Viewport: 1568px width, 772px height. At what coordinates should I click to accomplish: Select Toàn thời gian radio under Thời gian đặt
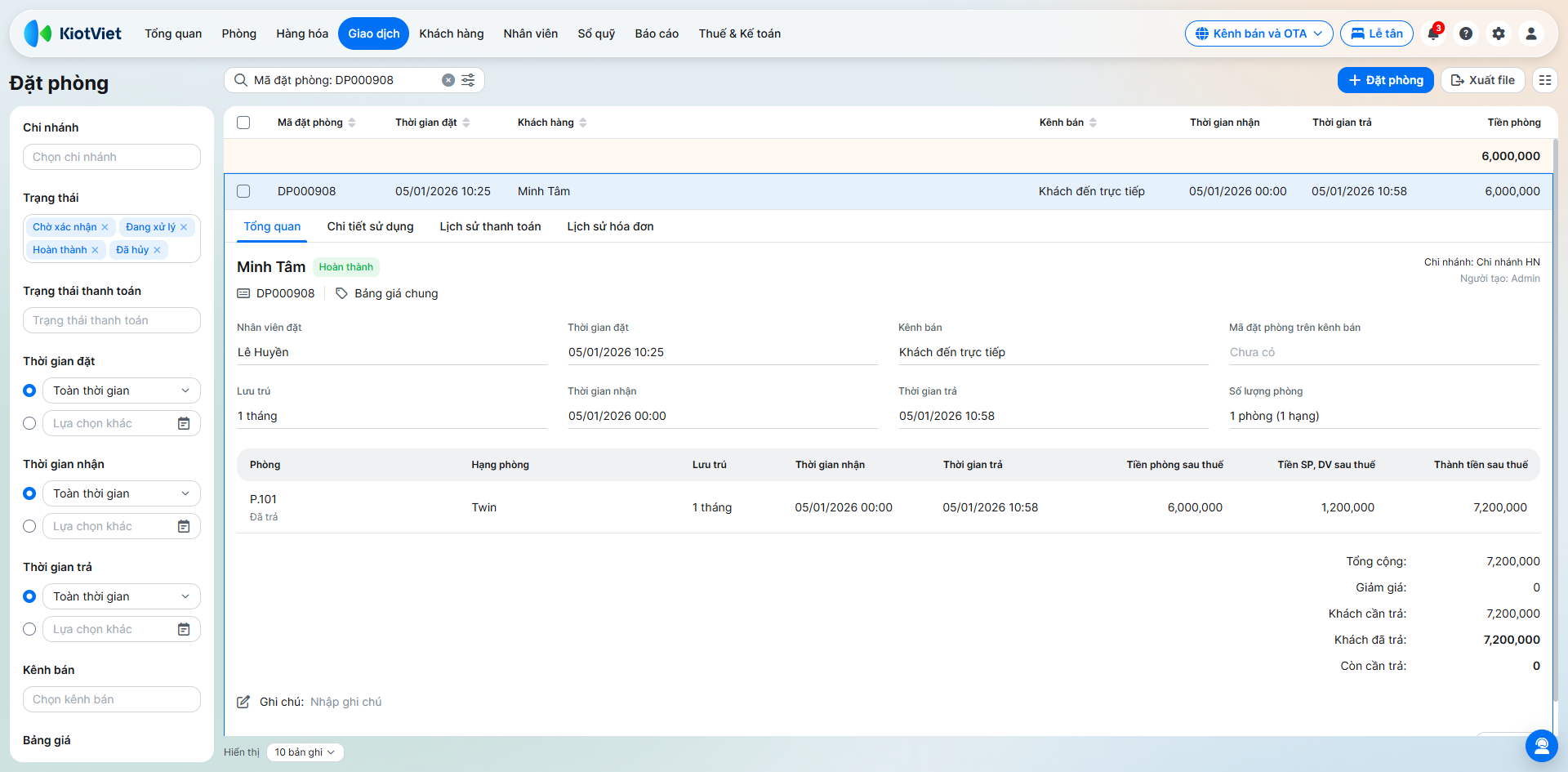(29, 390)
